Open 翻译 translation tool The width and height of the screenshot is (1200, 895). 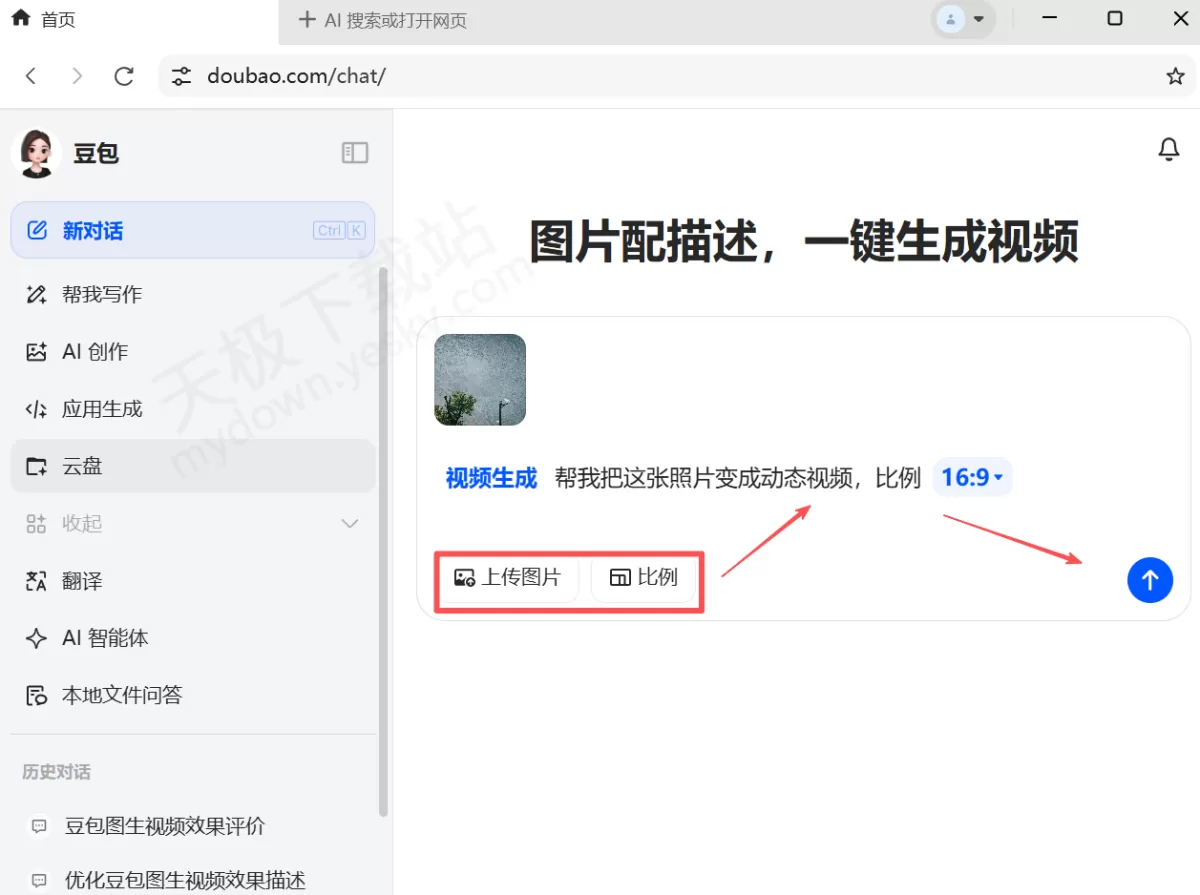[x=193, y=581]
